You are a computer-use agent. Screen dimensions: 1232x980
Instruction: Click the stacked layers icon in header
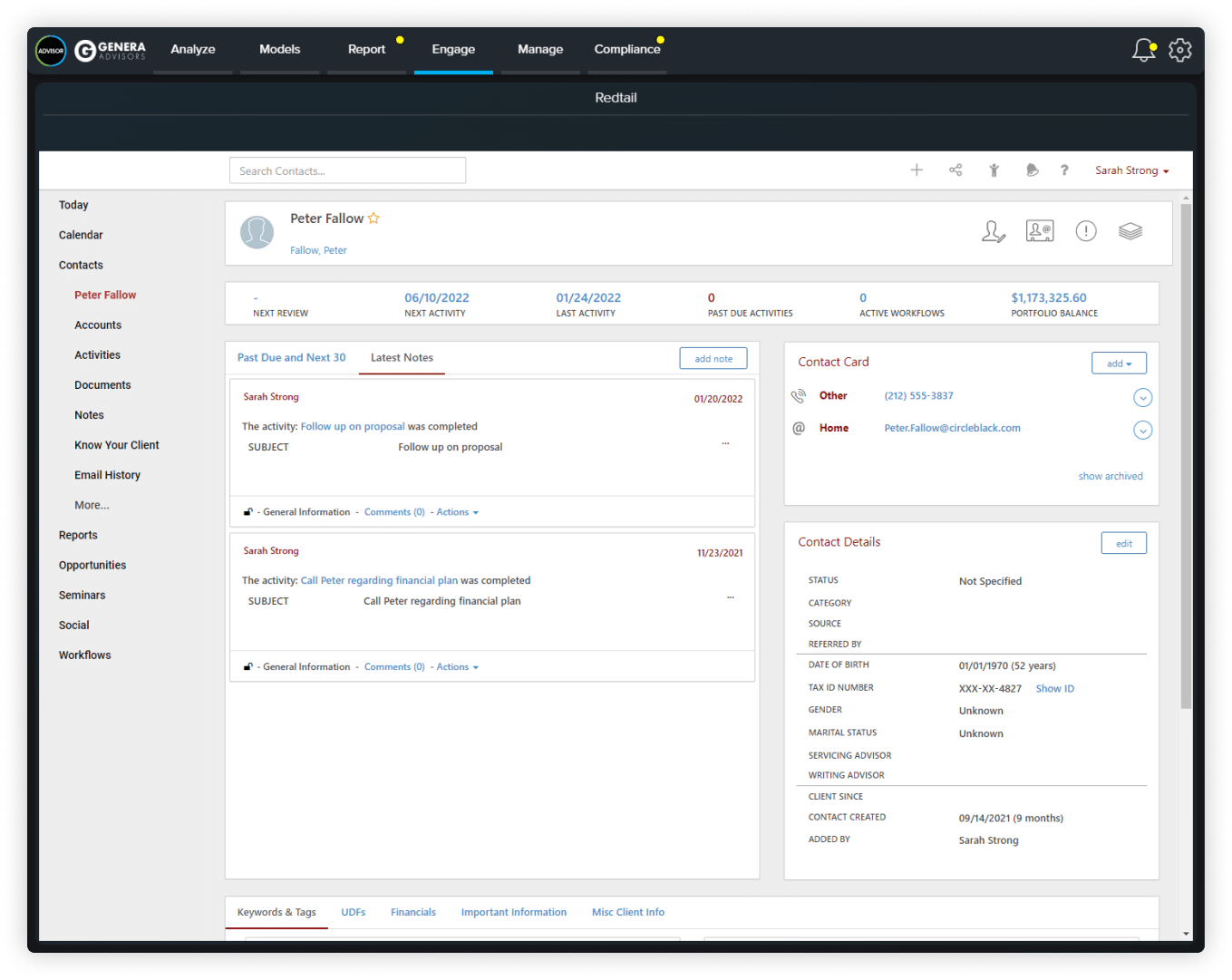(1130, 232)
